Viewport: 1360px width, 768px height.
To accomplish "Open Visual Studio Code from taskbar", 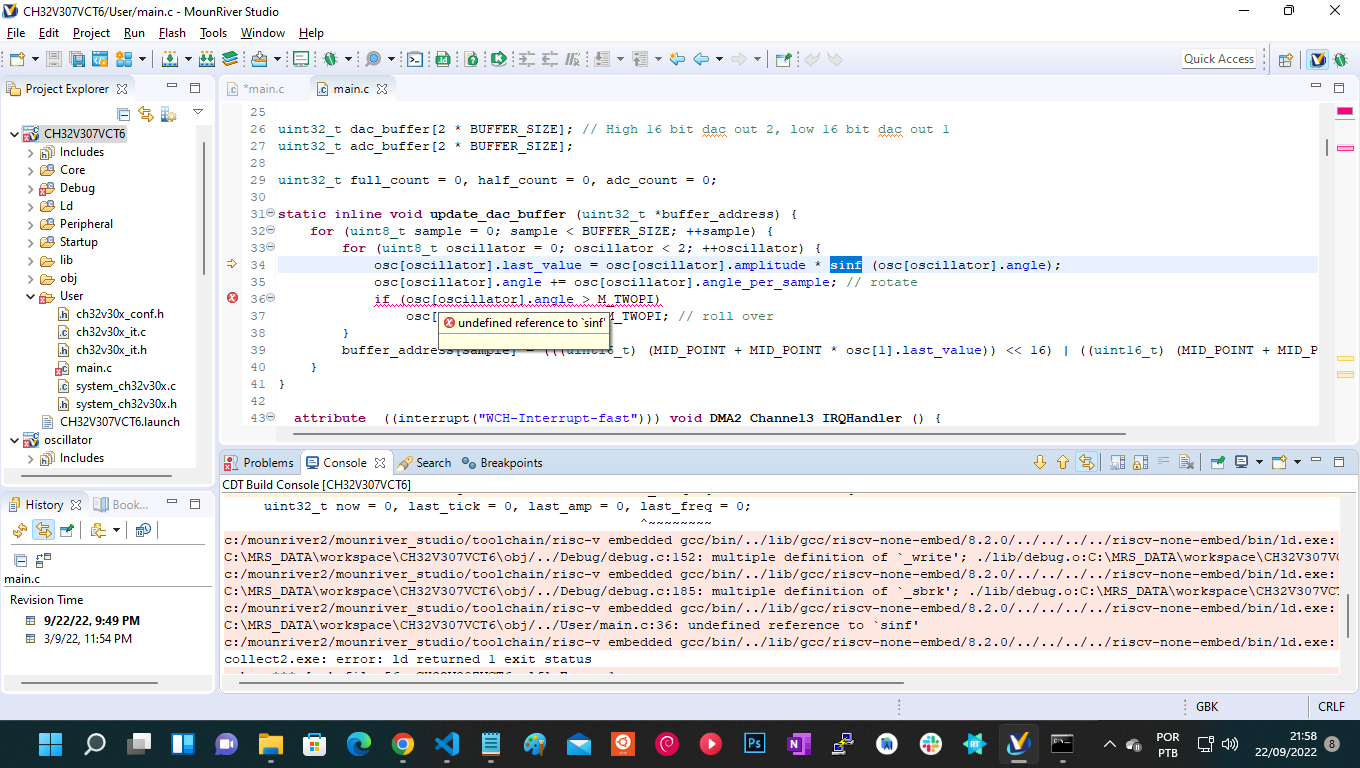I will tap(447, 744).
